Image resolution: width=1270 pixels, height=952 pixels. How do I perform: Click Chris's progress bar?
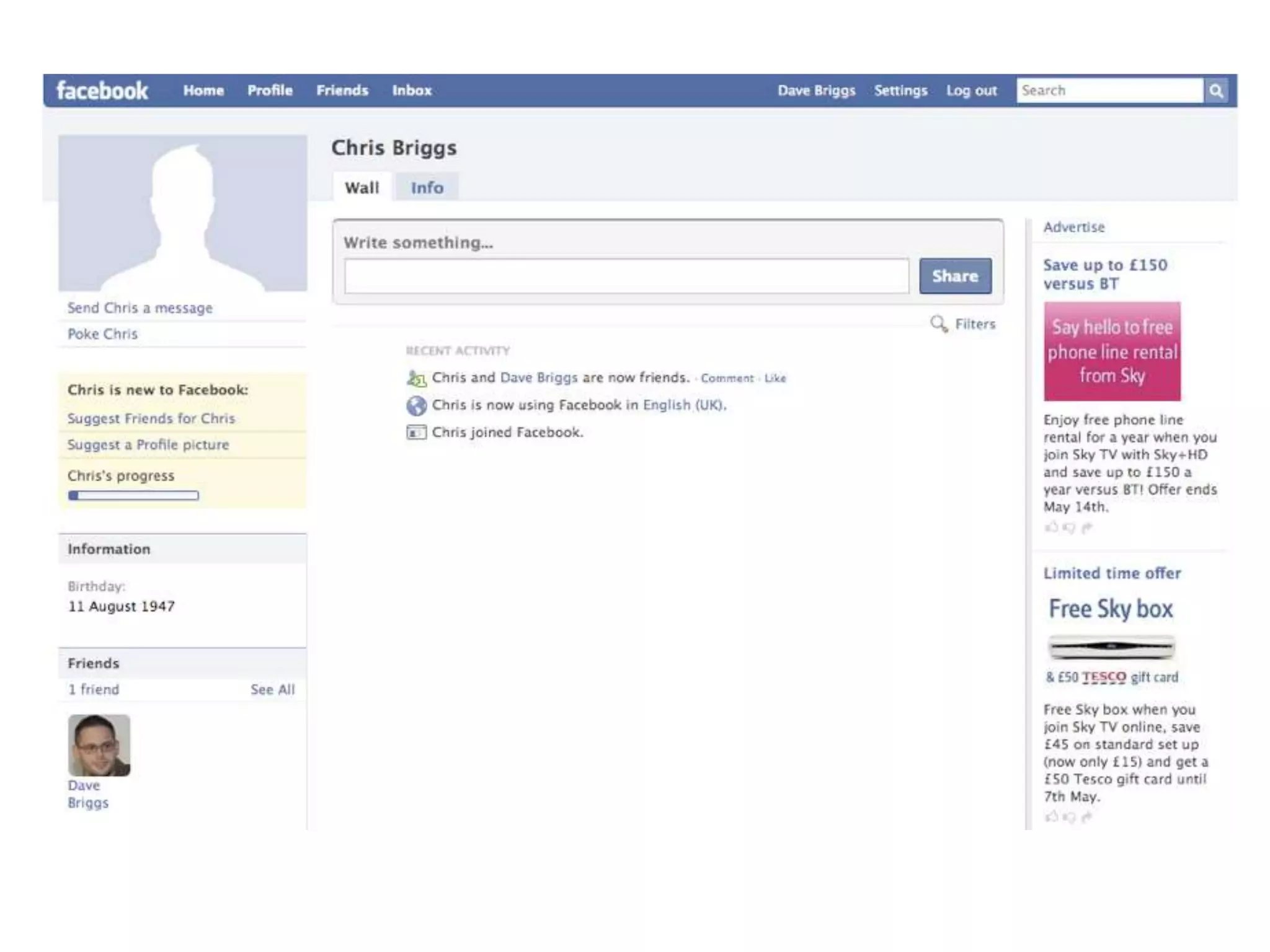pyautogui.click(x=133, y=496)
